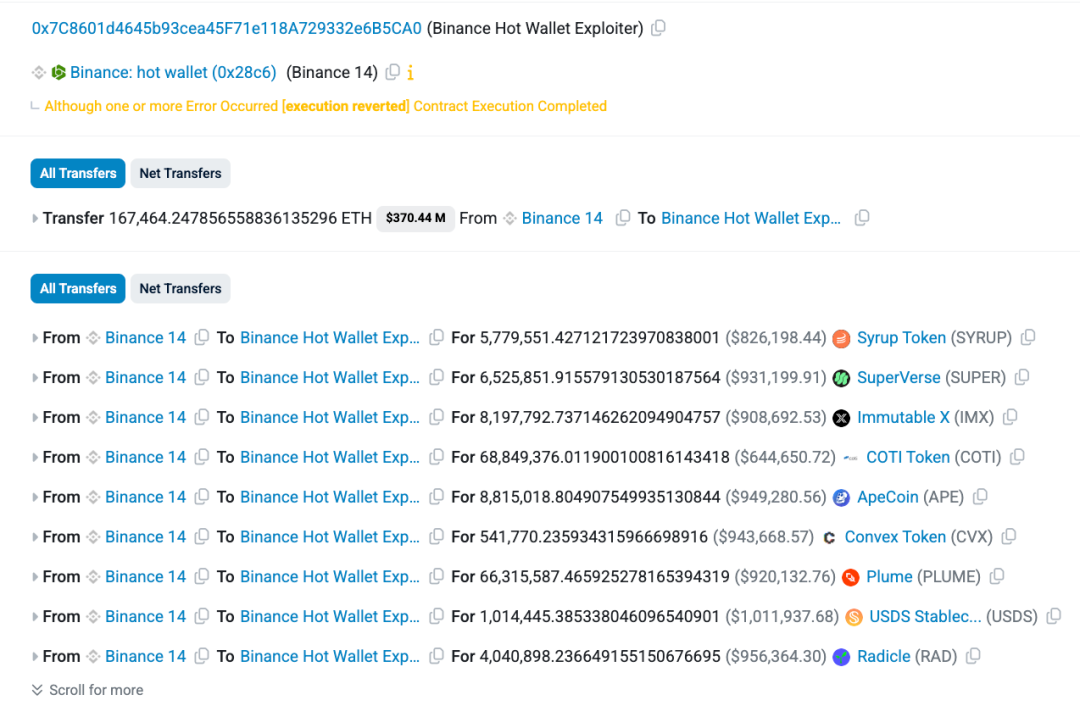The height and width of the screenshot is (717, 1080).
Task: Copy the Syrup Token (SYRUP) contract address
Action: click(x=1028, y=337)
